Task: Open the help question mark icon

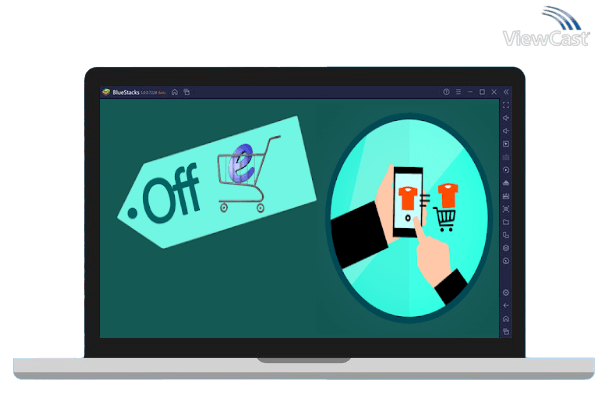Action: tap(446, 92)
